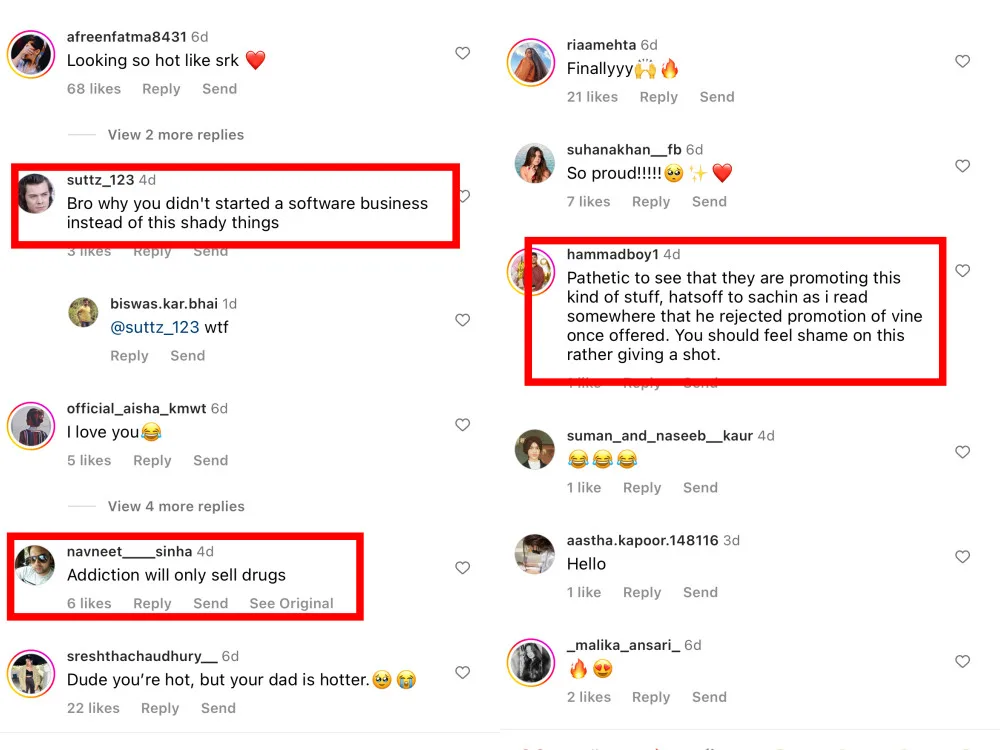This screenshot has height=750, width=1000.
Task: Send riaamehta's comment
Action: 716,97
